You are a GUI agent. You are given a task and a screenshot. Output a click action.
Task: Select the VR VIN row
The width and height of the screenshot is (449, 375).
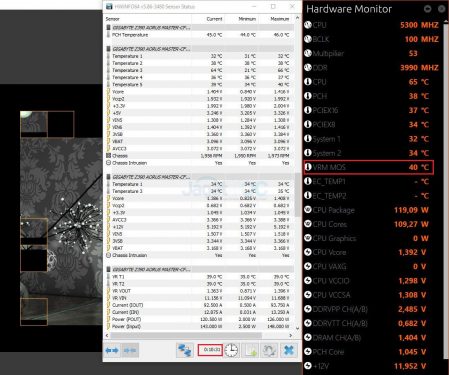pos(199,298)
